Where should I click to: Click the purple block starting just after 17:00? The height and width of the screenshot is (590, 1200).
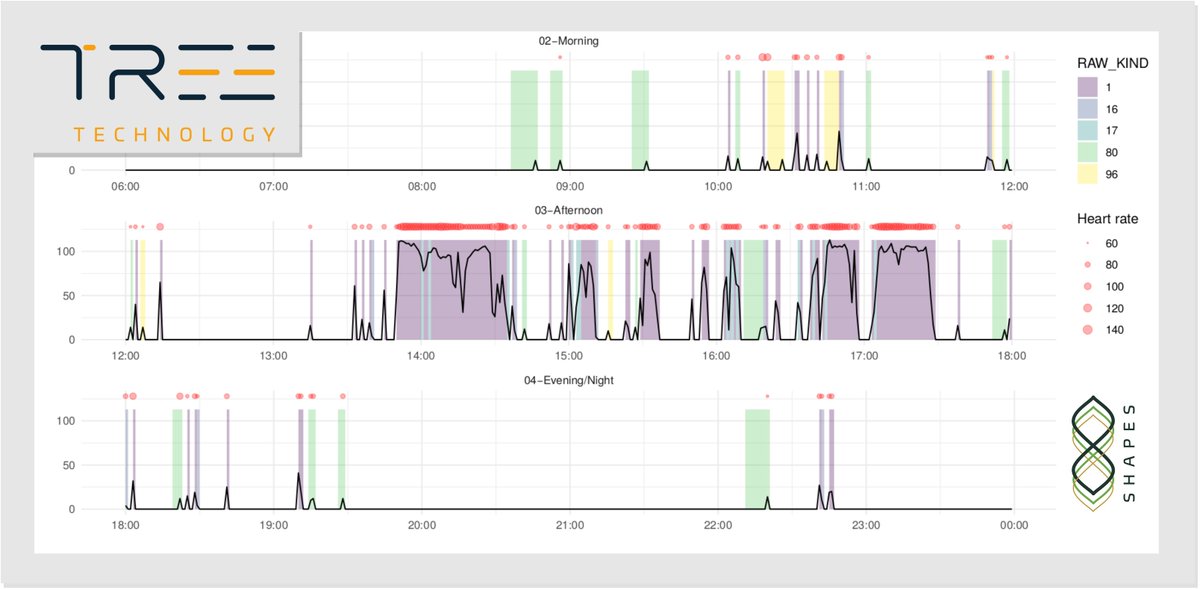point(904,290)
